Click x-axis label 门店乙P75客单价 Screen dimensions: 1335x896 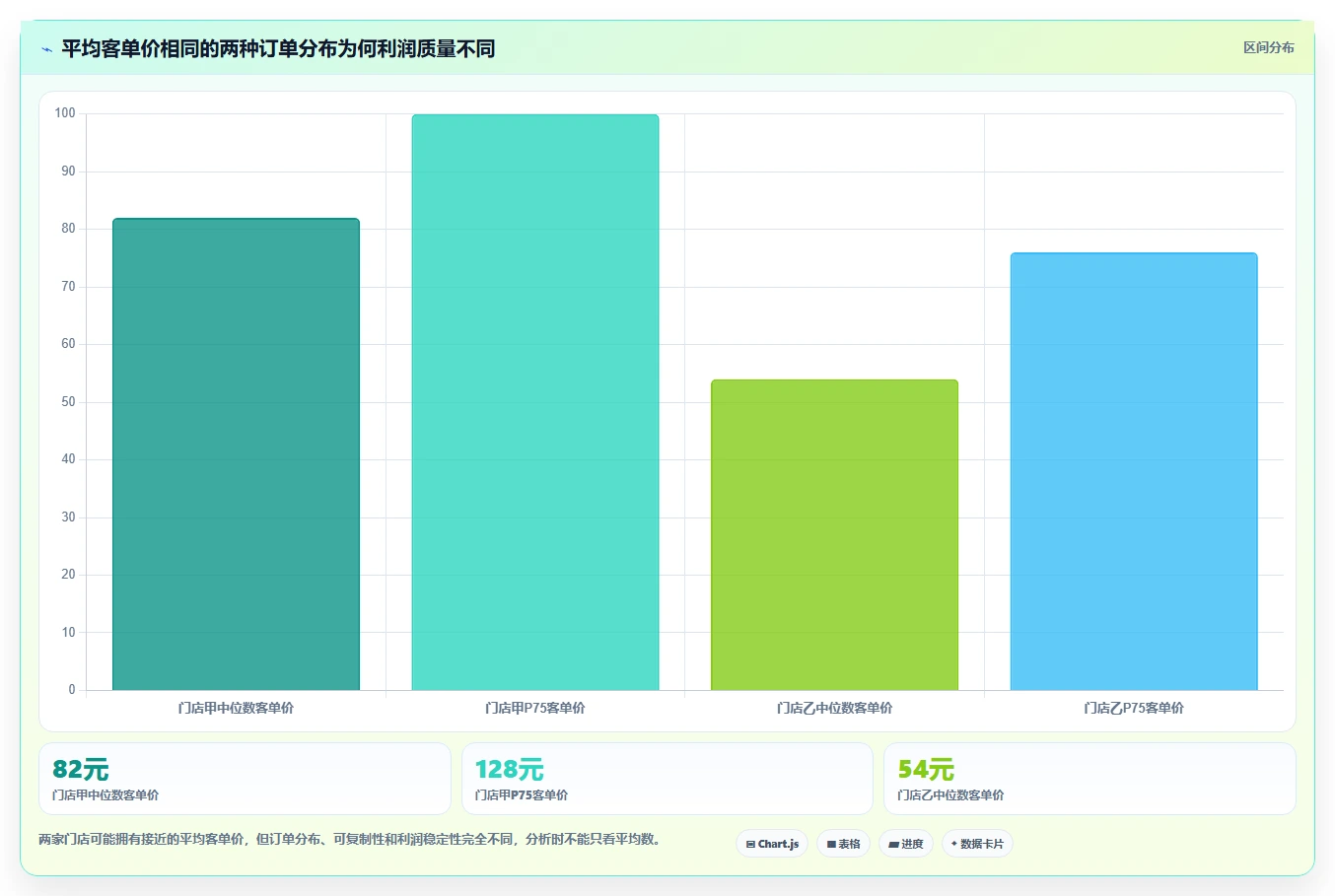click(x=1134, y=708)
